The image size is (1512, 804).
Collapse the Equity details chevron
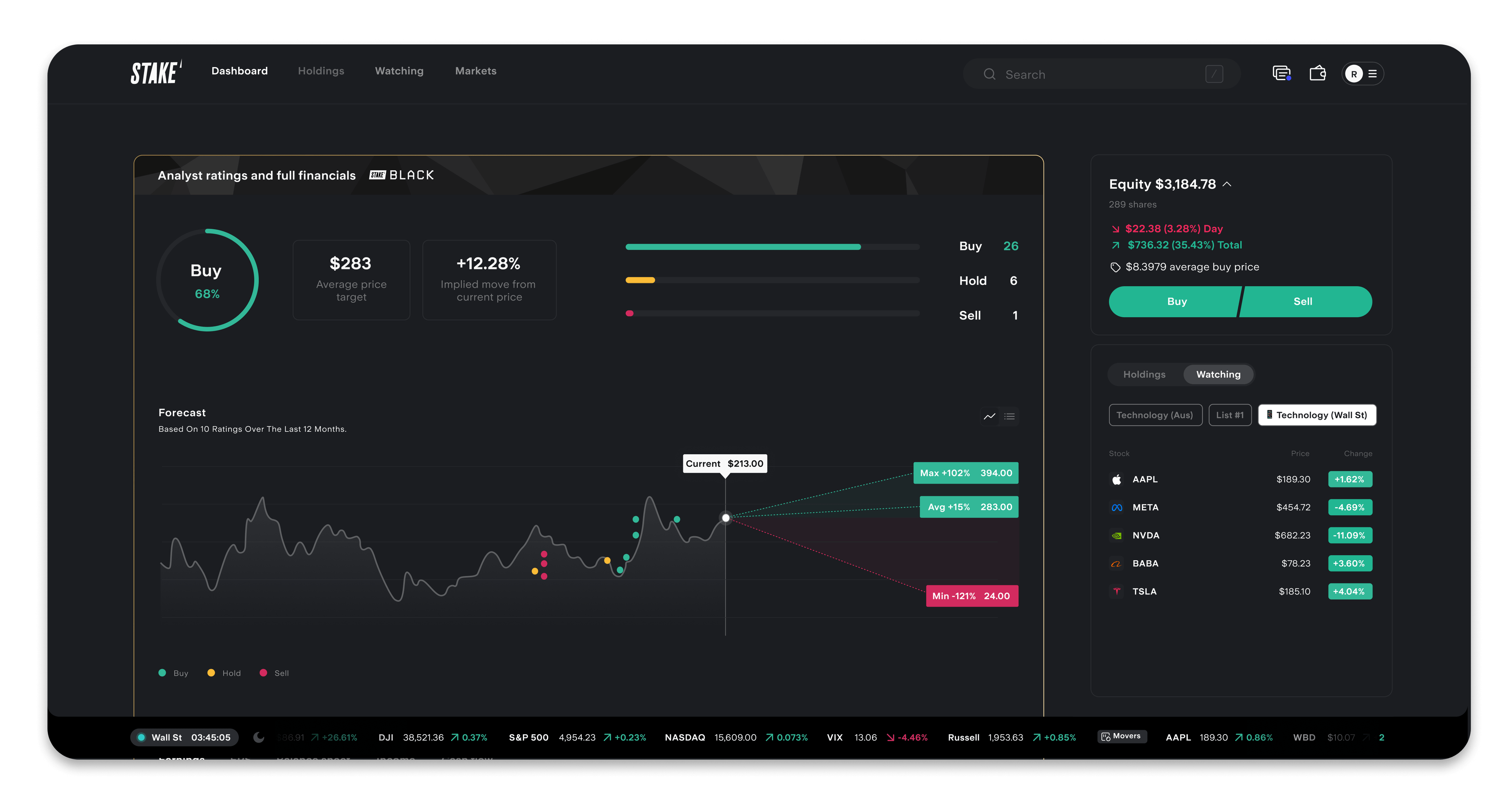[x=1227, y=184]
